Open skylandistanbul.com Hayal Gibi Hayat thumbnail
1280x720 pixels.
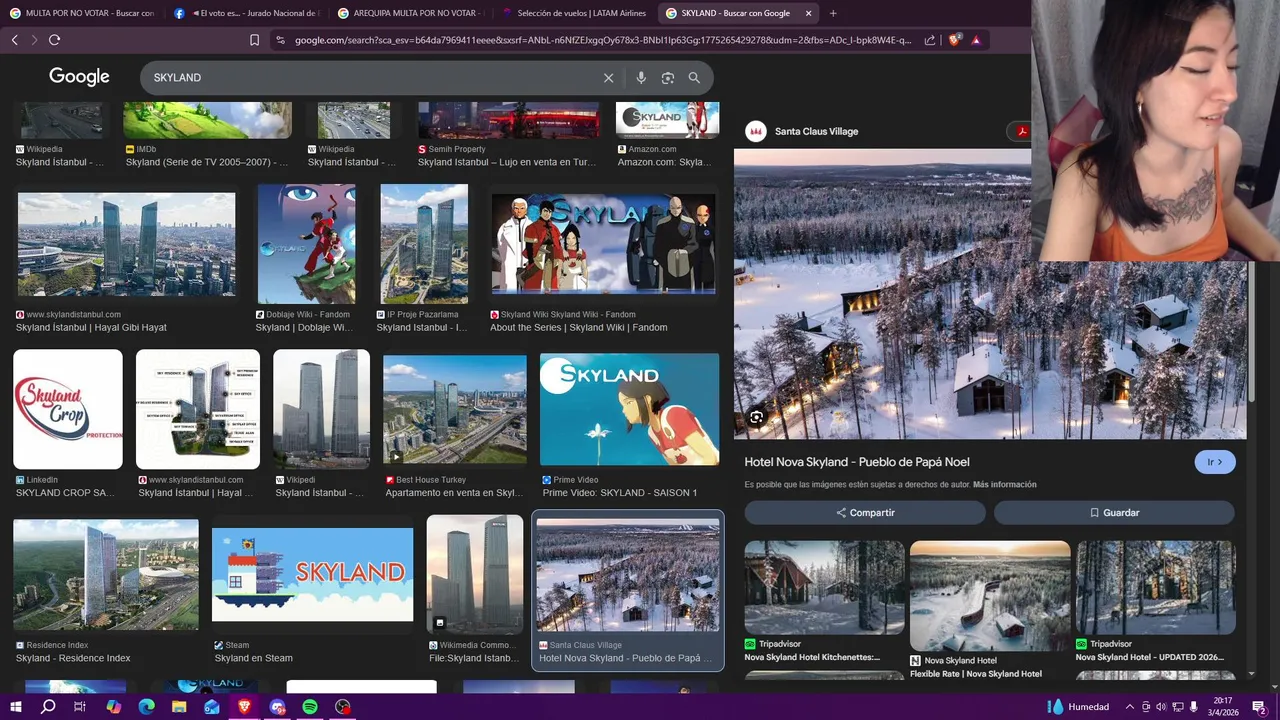point(126,244)
